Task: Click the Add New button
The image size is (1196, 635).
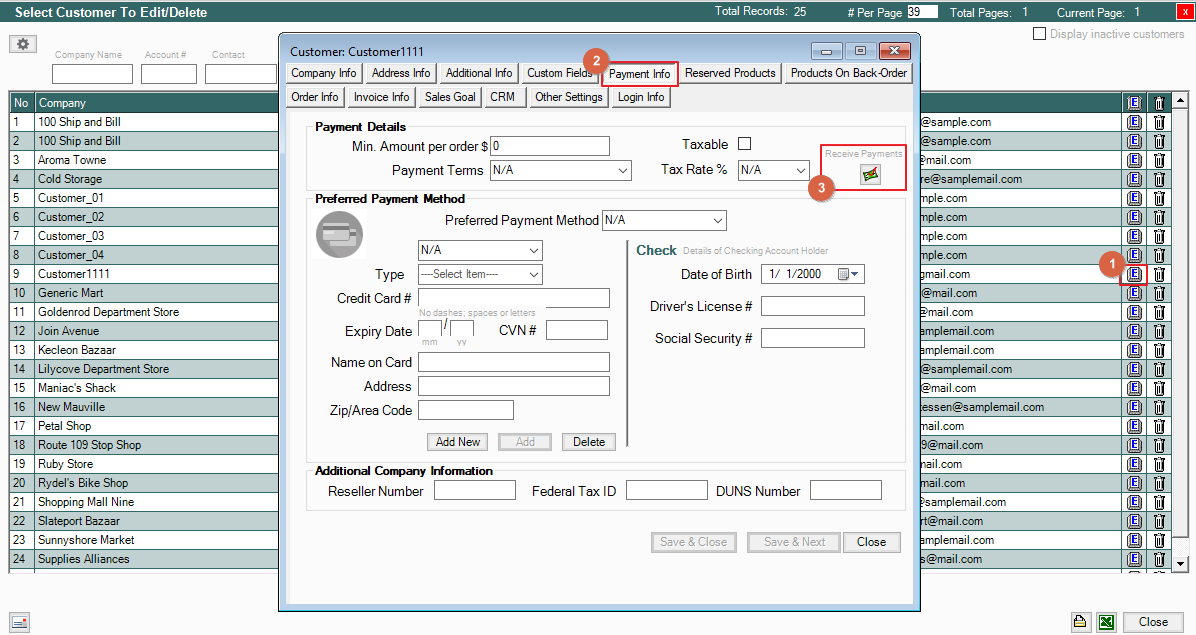Action: point(458,442)
